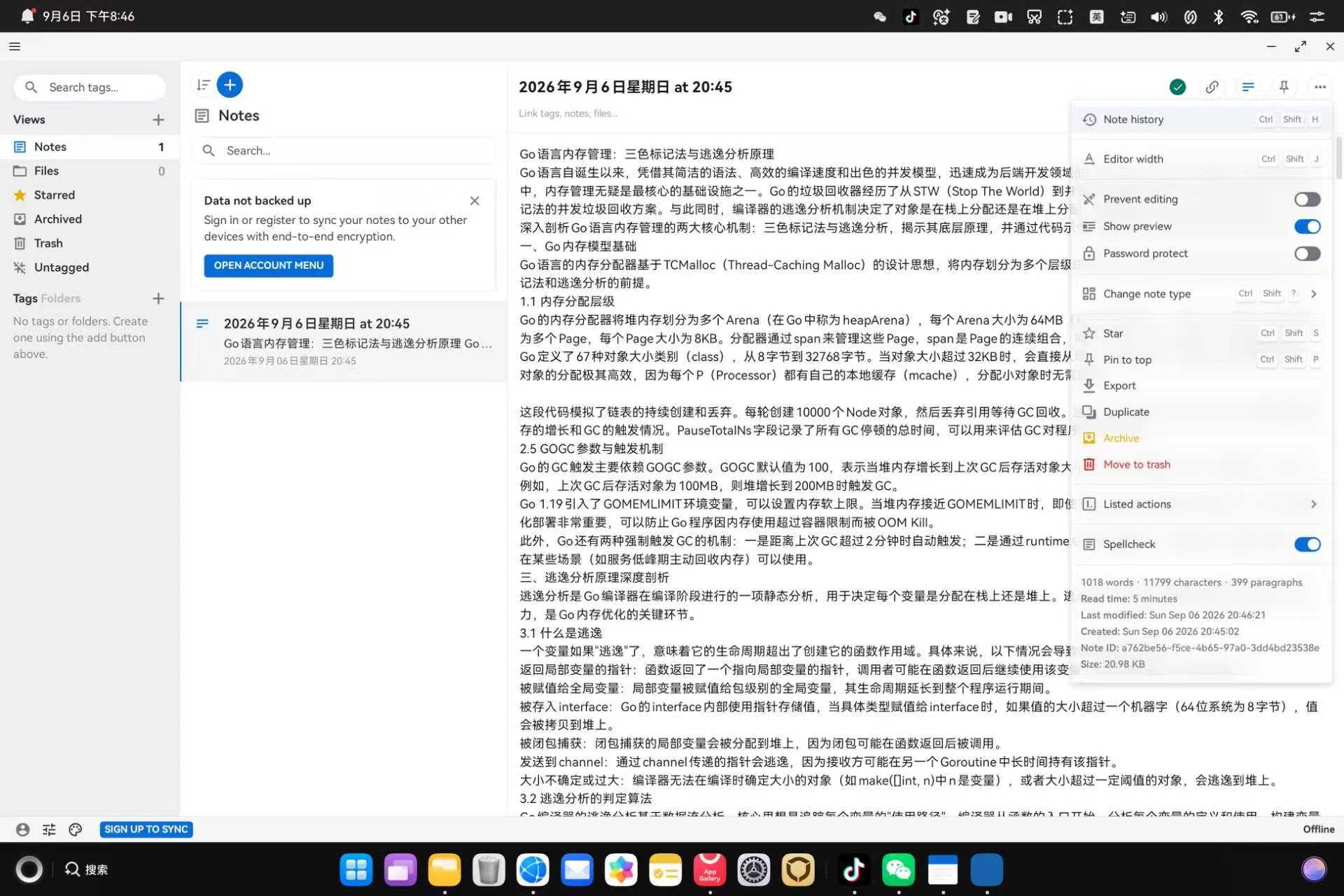Edit the note title at top
This screenshot has height=896, width=1344.
(x=625, y=87)
